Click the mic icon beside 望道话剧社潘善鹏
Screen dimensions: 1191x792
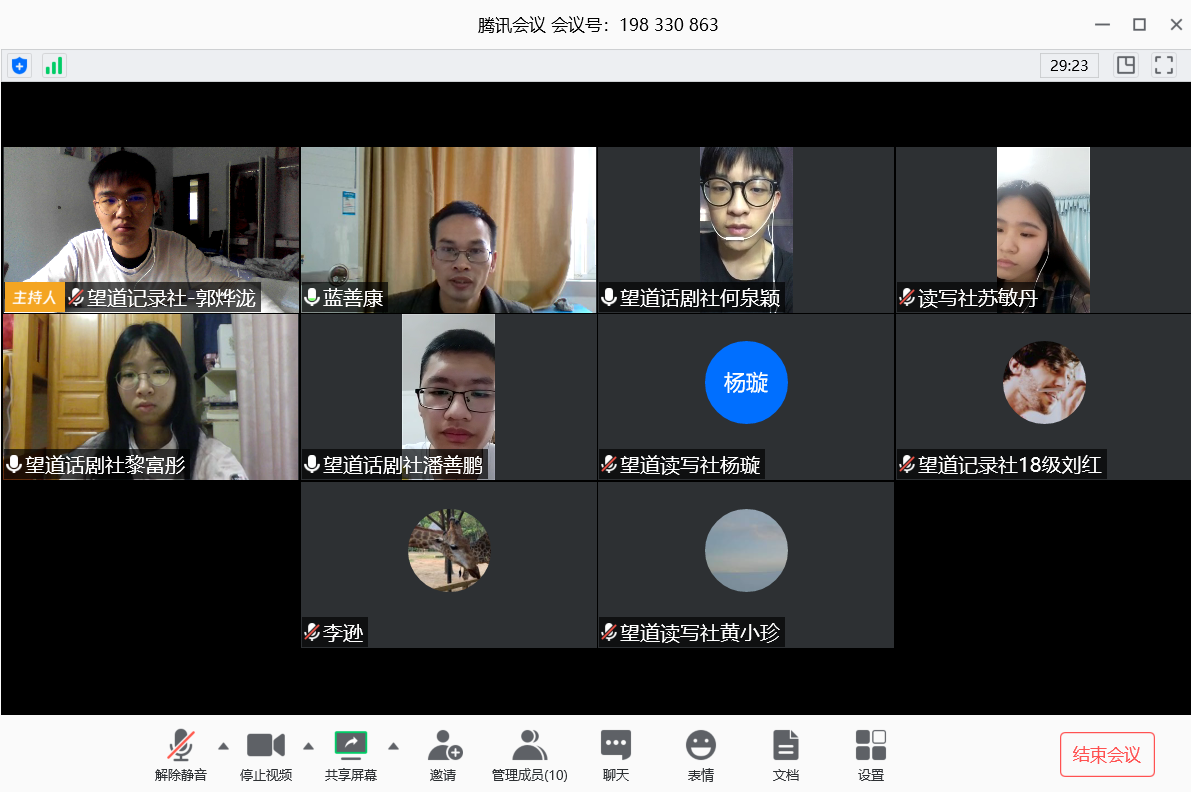[x=311, y=464]
